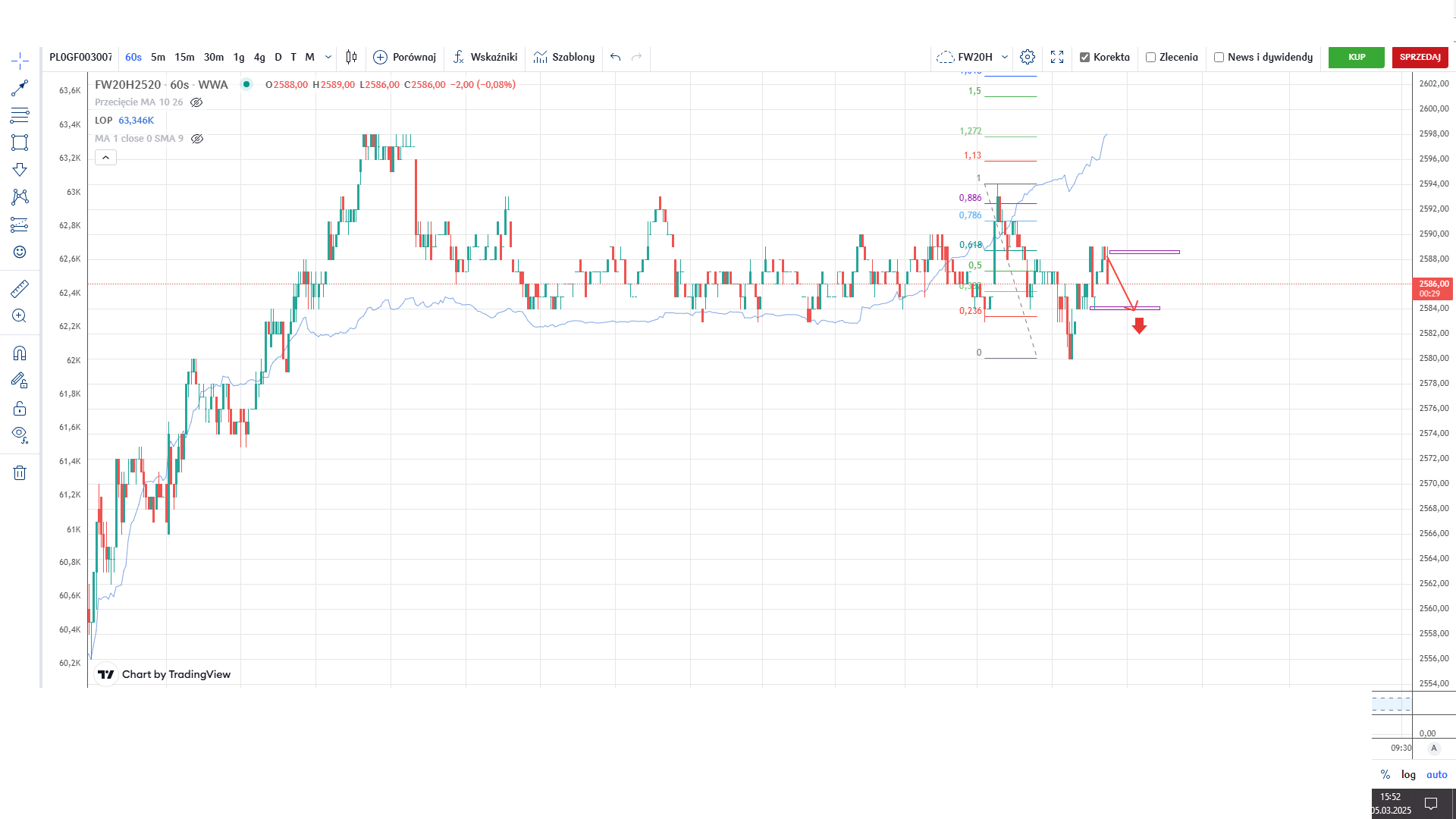
Task: Show the hidden Przecięcie MA 10 26 indicator
Action: (196, 102)
